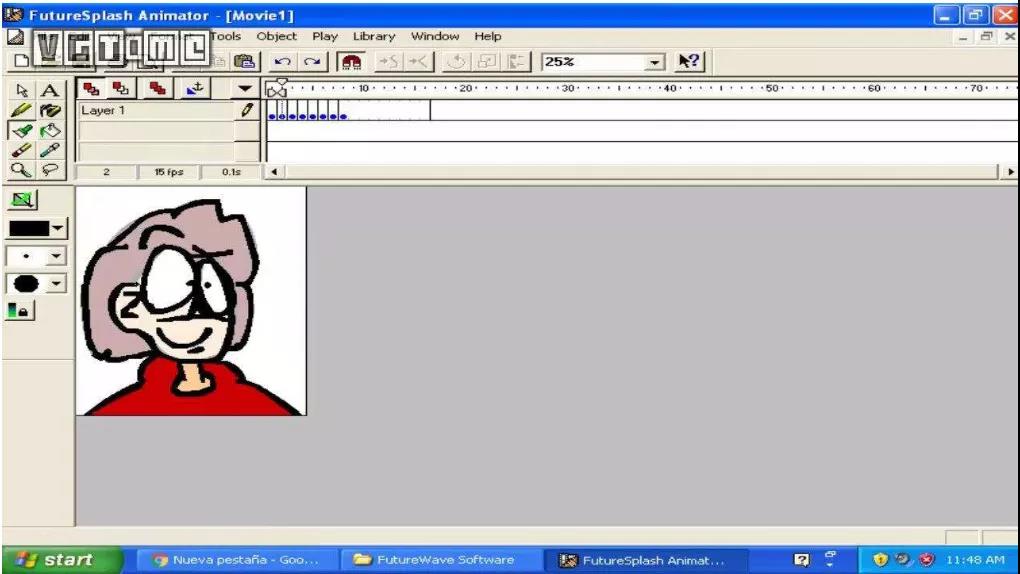This screenshot has width=1020, height=574.
Task: Select the Lasso tool
Action: click(49, 171)
